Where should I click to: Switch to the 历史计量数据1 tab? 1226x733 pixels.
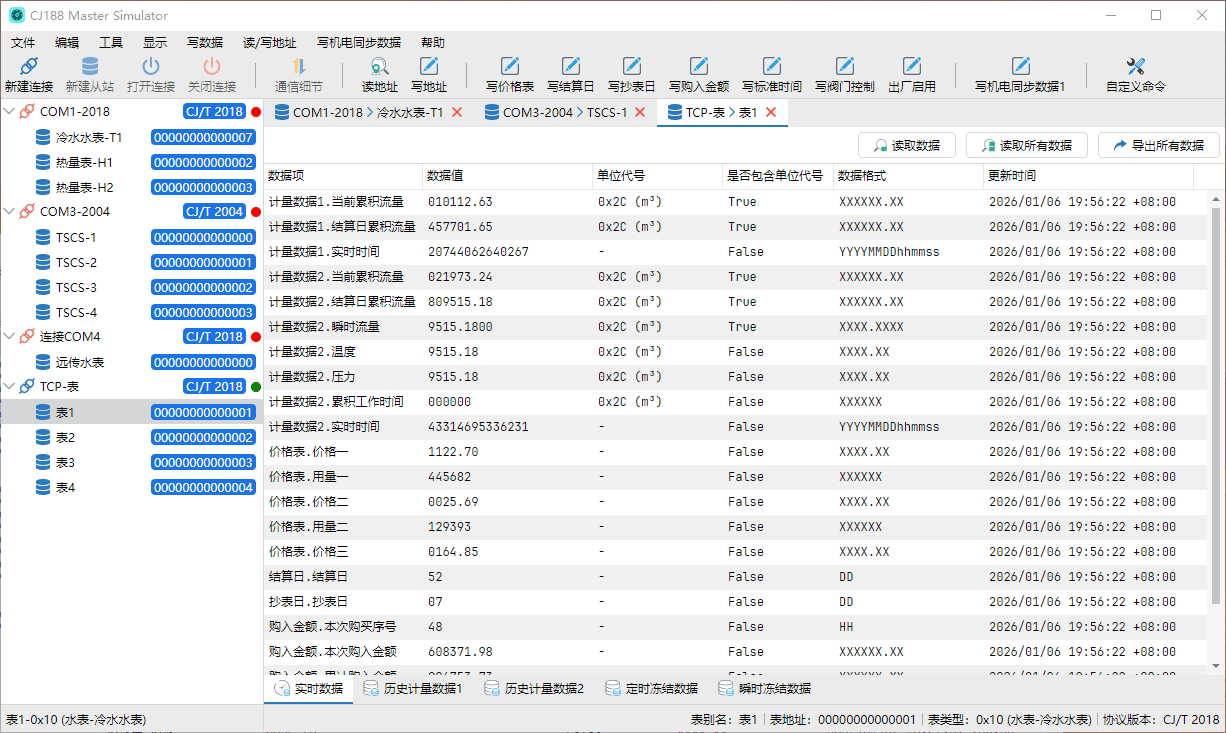[x=413, y=689]
